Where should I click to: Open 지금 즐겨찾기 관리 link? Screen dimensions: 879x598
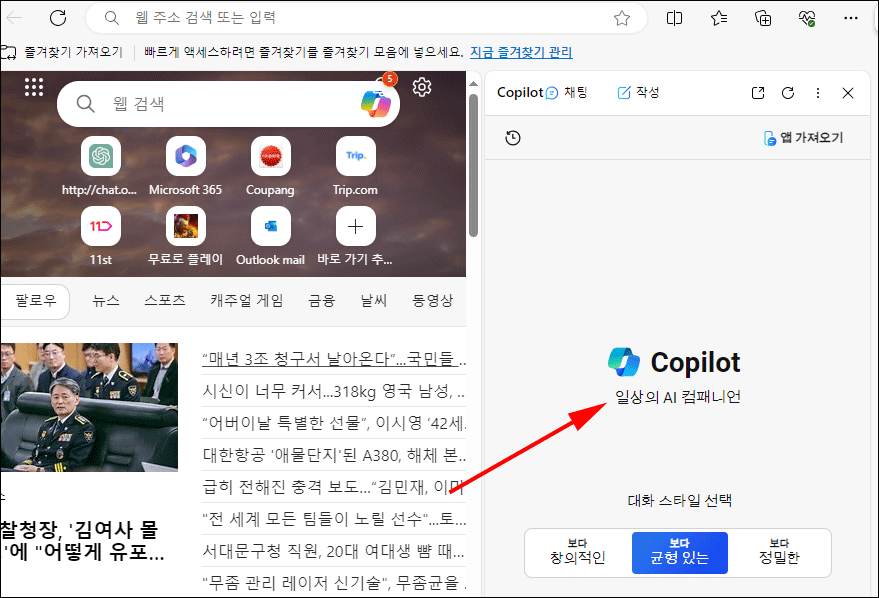(x=521, y=52)
